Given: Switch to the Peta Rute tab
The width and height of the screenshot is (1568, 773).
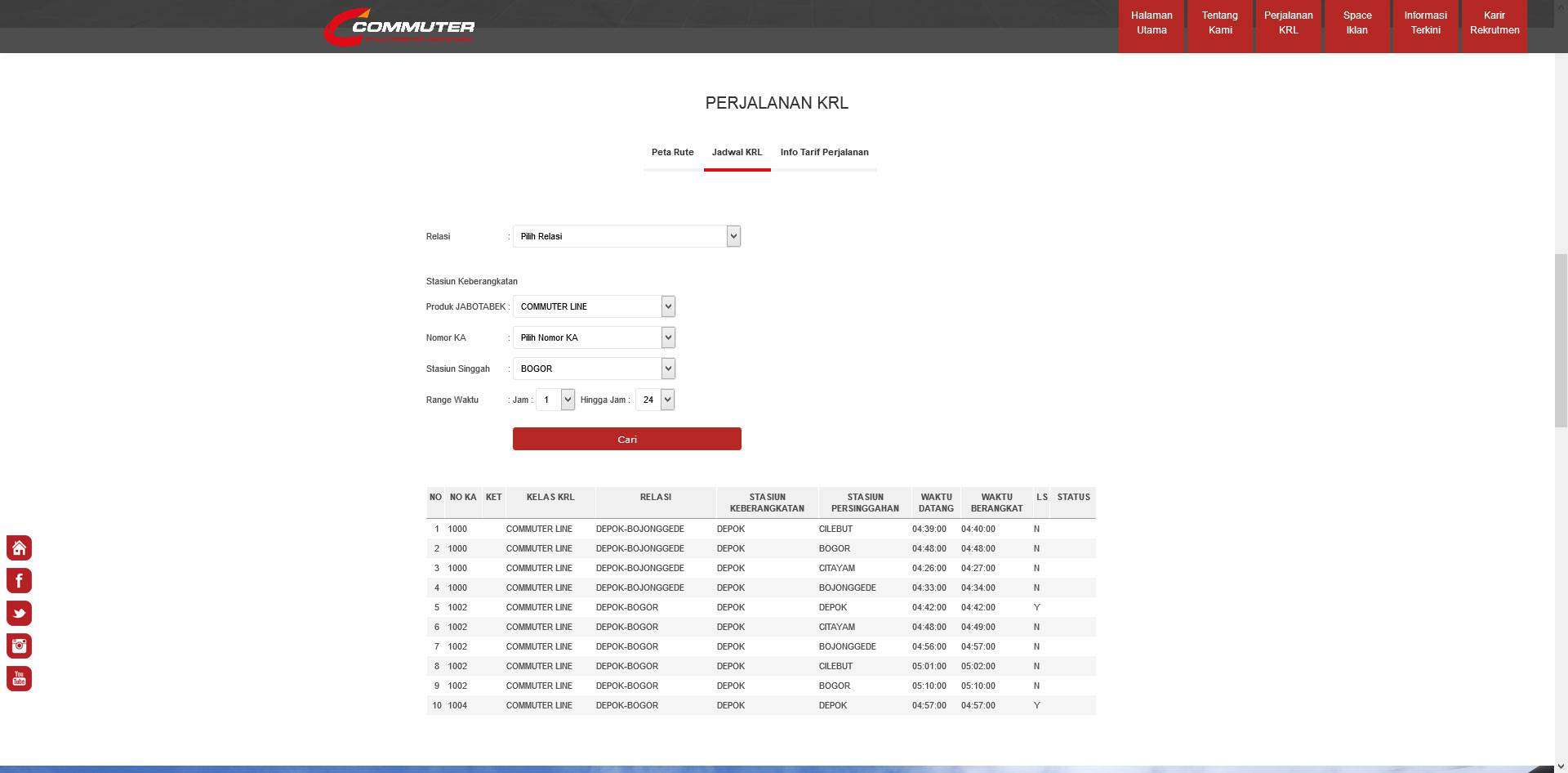Looking at the screenshot, I should [672, 153].
